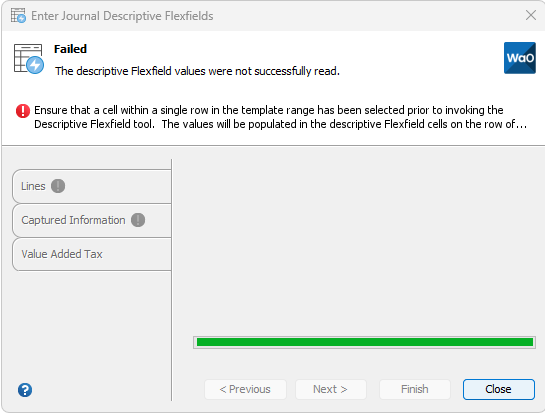Click the Previous button
The width and height of the screenshot is (545, 413).
[x=245, y=389]
